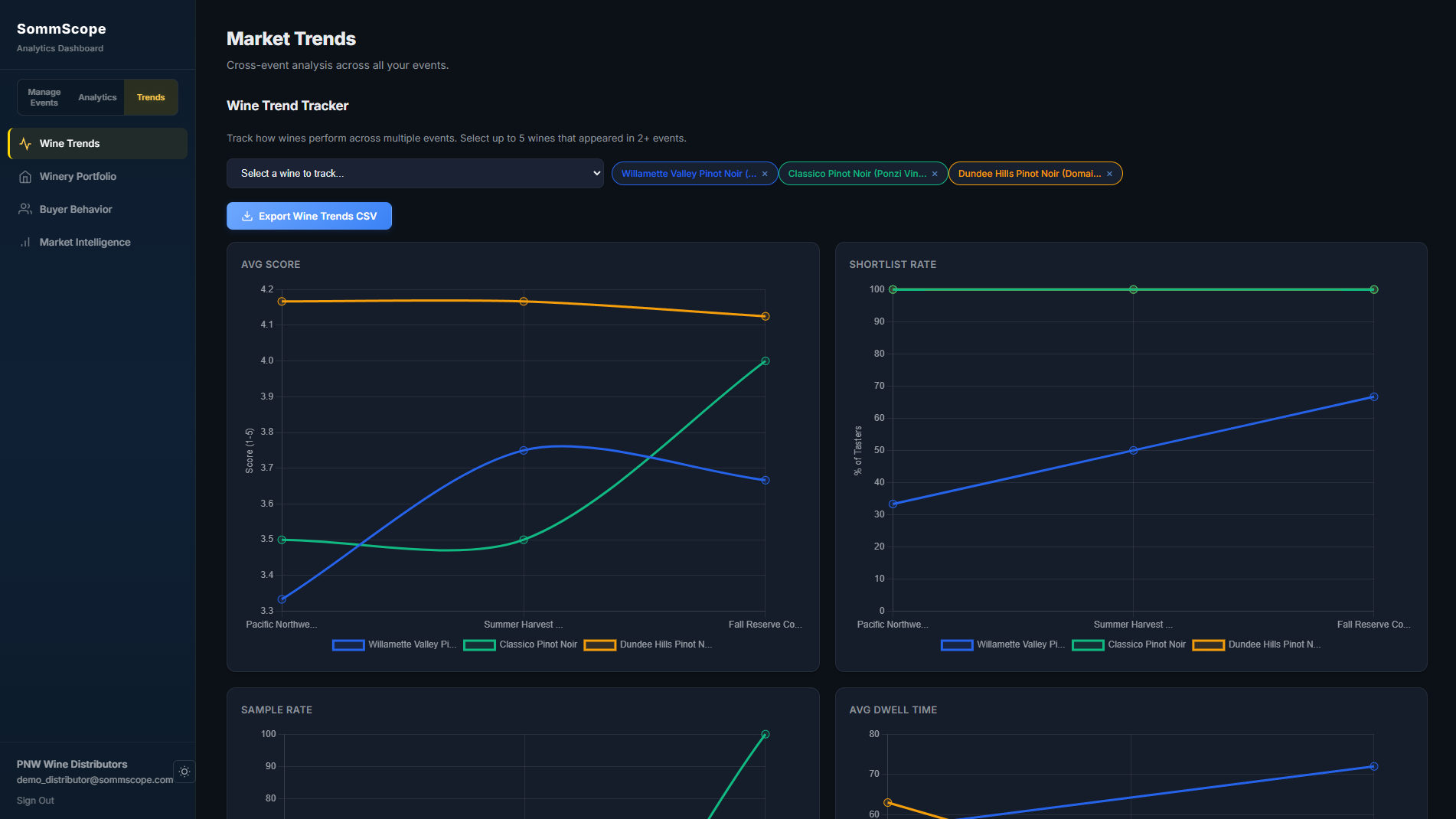The height and width of the screenshot is (819, 1456).
Task: Click download icon on export button
Action: (x=247, y=217)
